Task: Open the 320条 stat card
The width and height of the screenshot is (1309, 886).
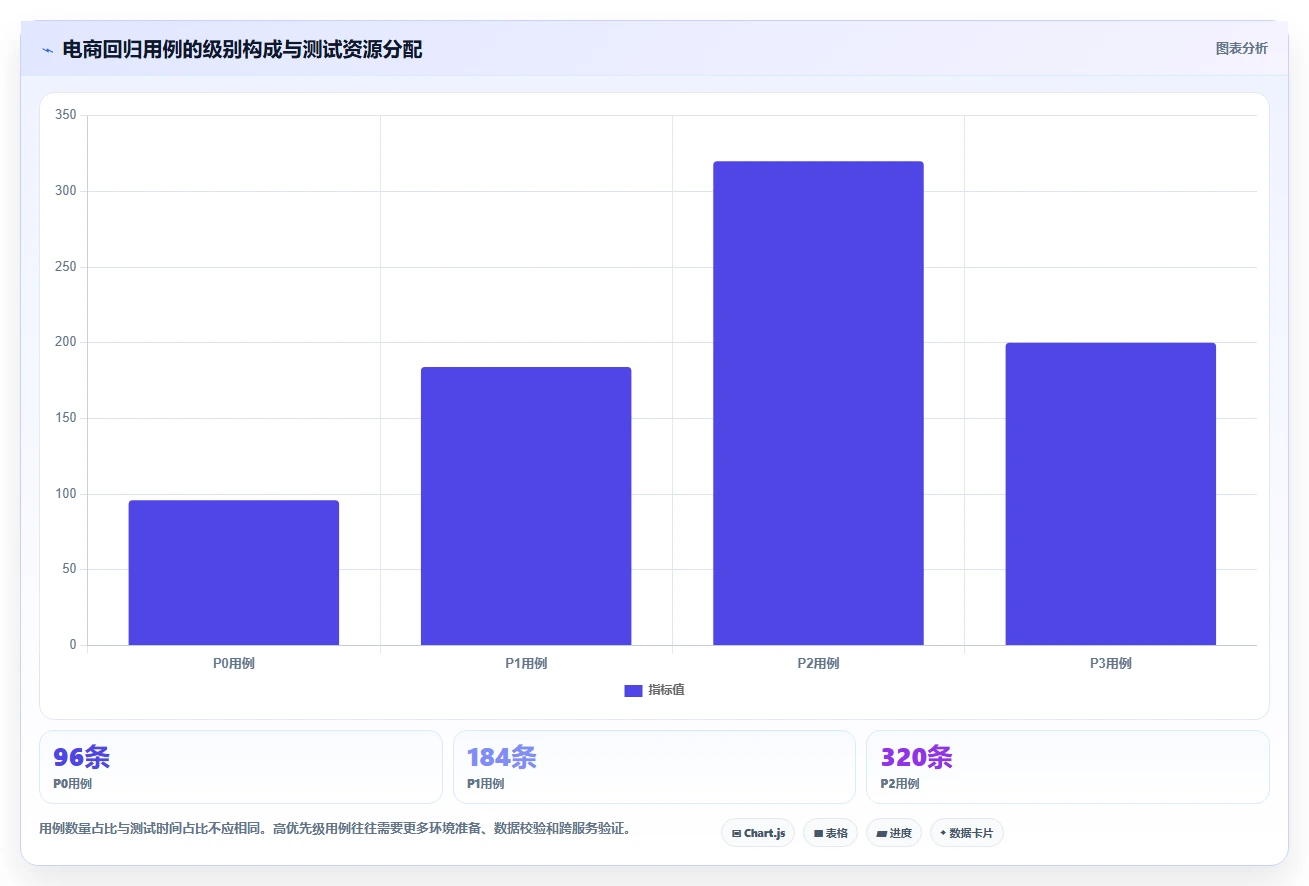Action: [1068, 767]
